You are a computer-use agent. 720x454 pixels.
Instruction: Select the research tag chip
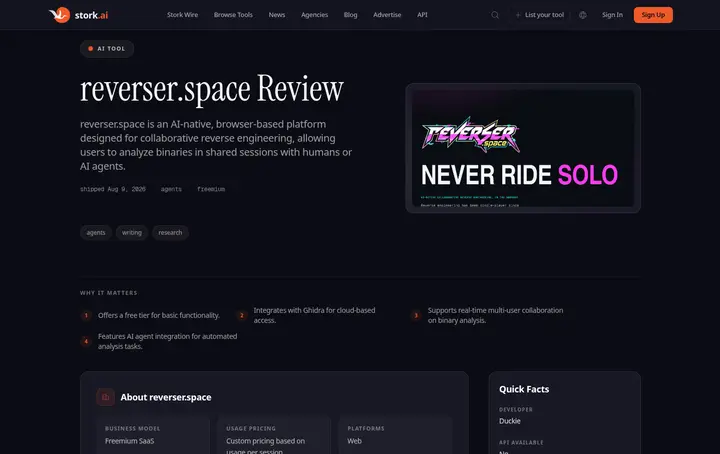(170, 233)
